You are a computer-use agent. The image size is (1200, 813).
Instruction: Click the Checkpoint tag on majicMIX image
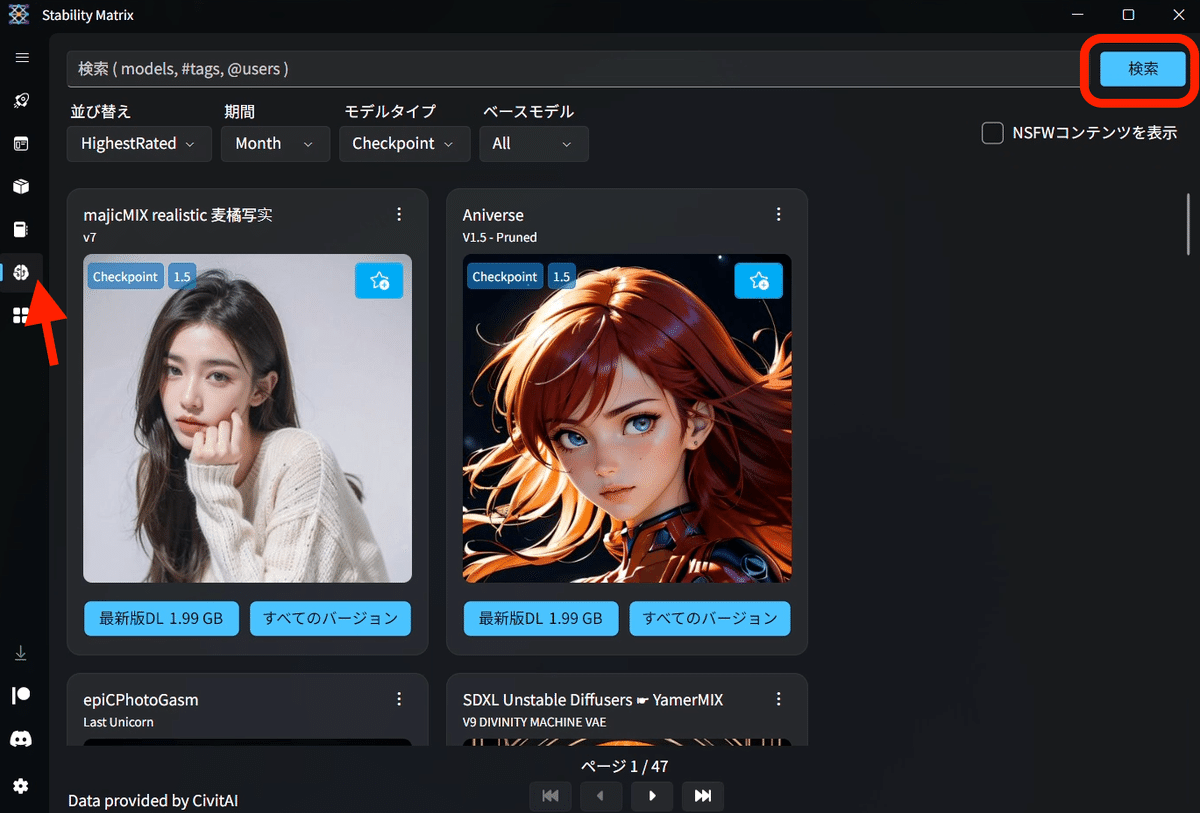click(x=126, y=277)
